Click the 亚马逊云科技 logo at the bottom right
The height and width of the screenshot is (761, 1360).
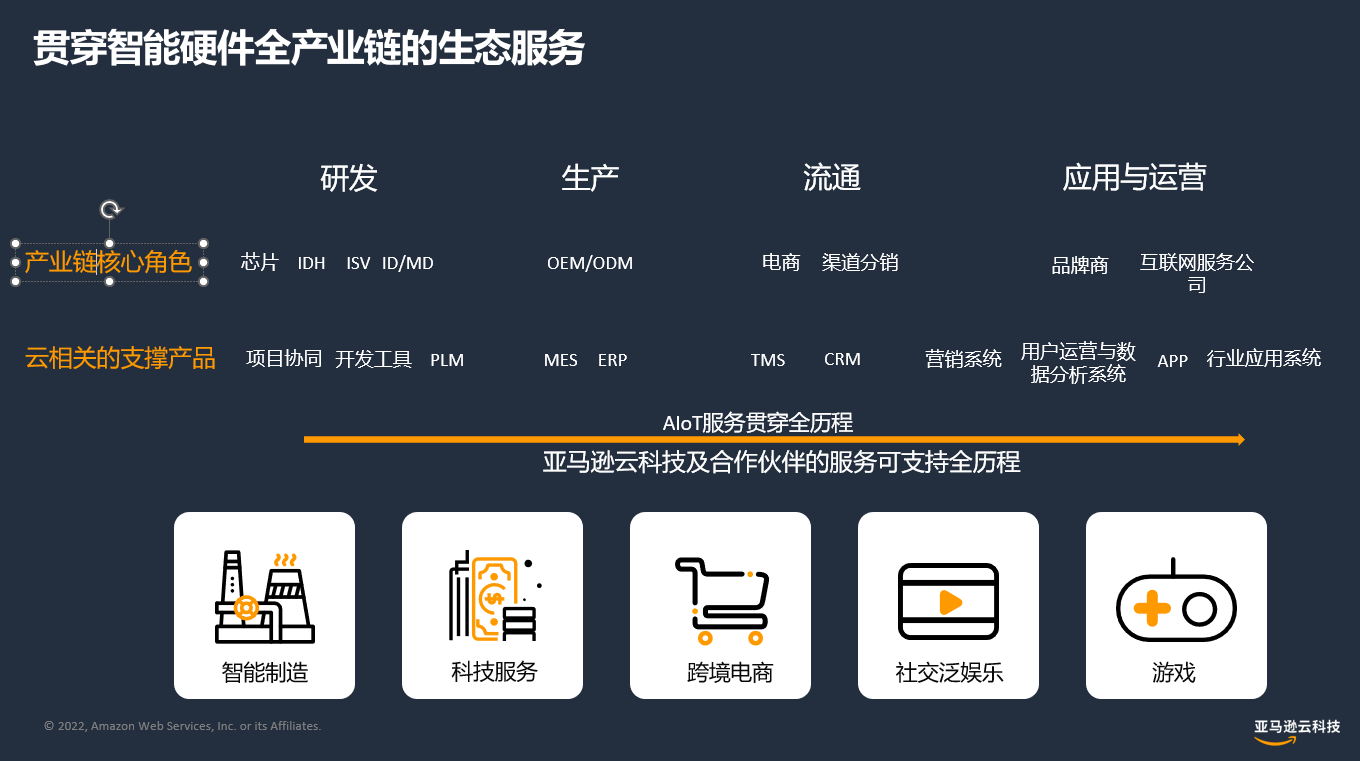pos(1297,732)
